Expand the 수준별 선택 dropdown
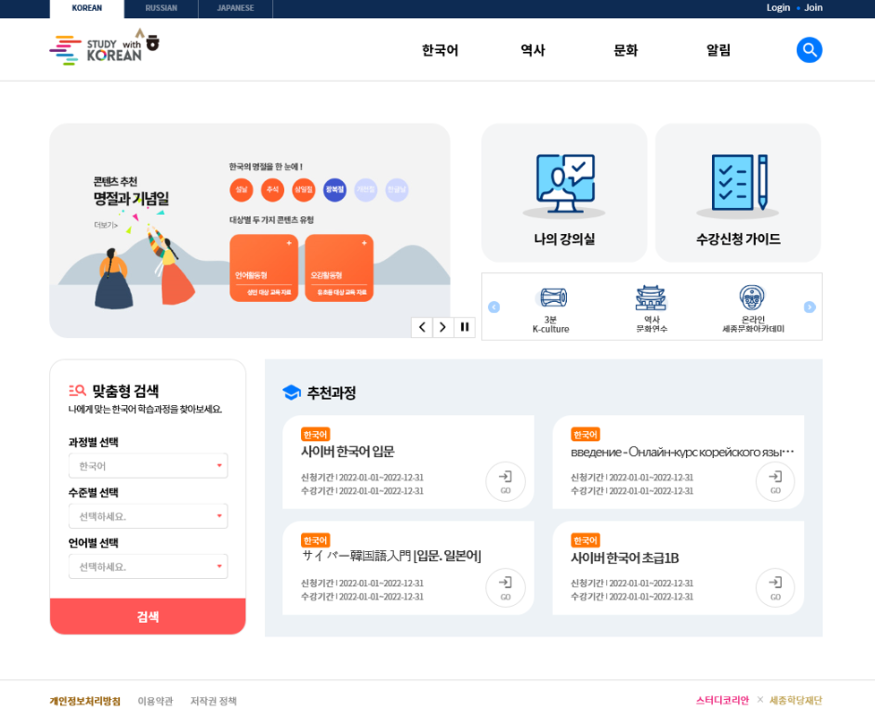The height and width of the screenshot is (717, 875). pyautogui.click(x=148, y=516)
